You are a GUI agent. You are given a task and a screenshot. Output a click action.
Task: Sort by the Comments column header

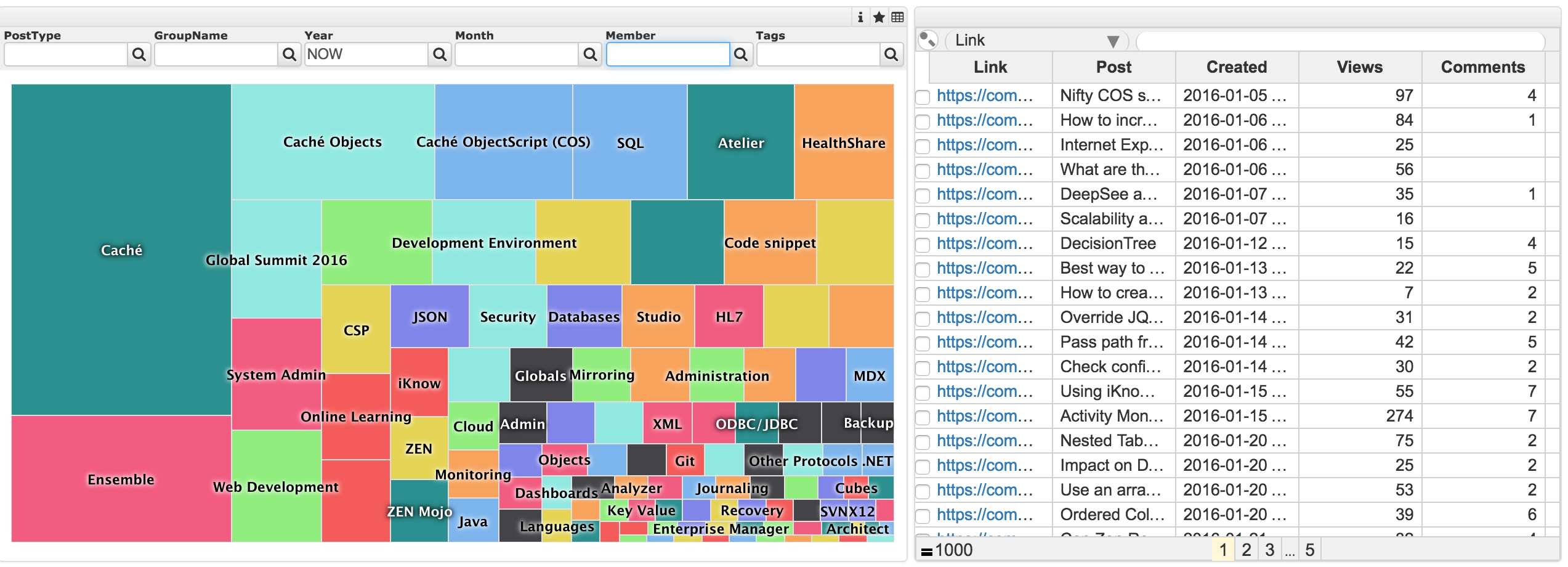[x=1483, y=67]
